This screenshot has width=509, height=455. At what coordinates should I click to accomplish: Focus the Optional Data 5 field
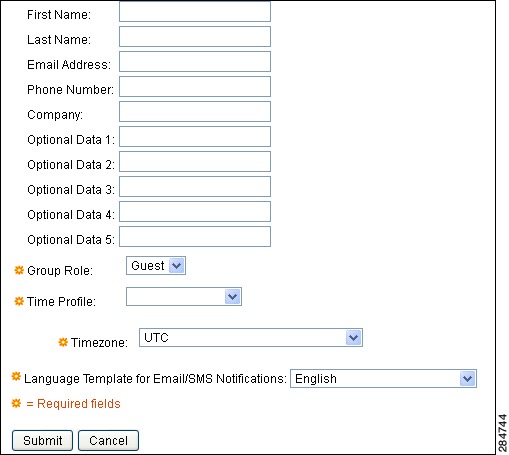click(195, 237)
